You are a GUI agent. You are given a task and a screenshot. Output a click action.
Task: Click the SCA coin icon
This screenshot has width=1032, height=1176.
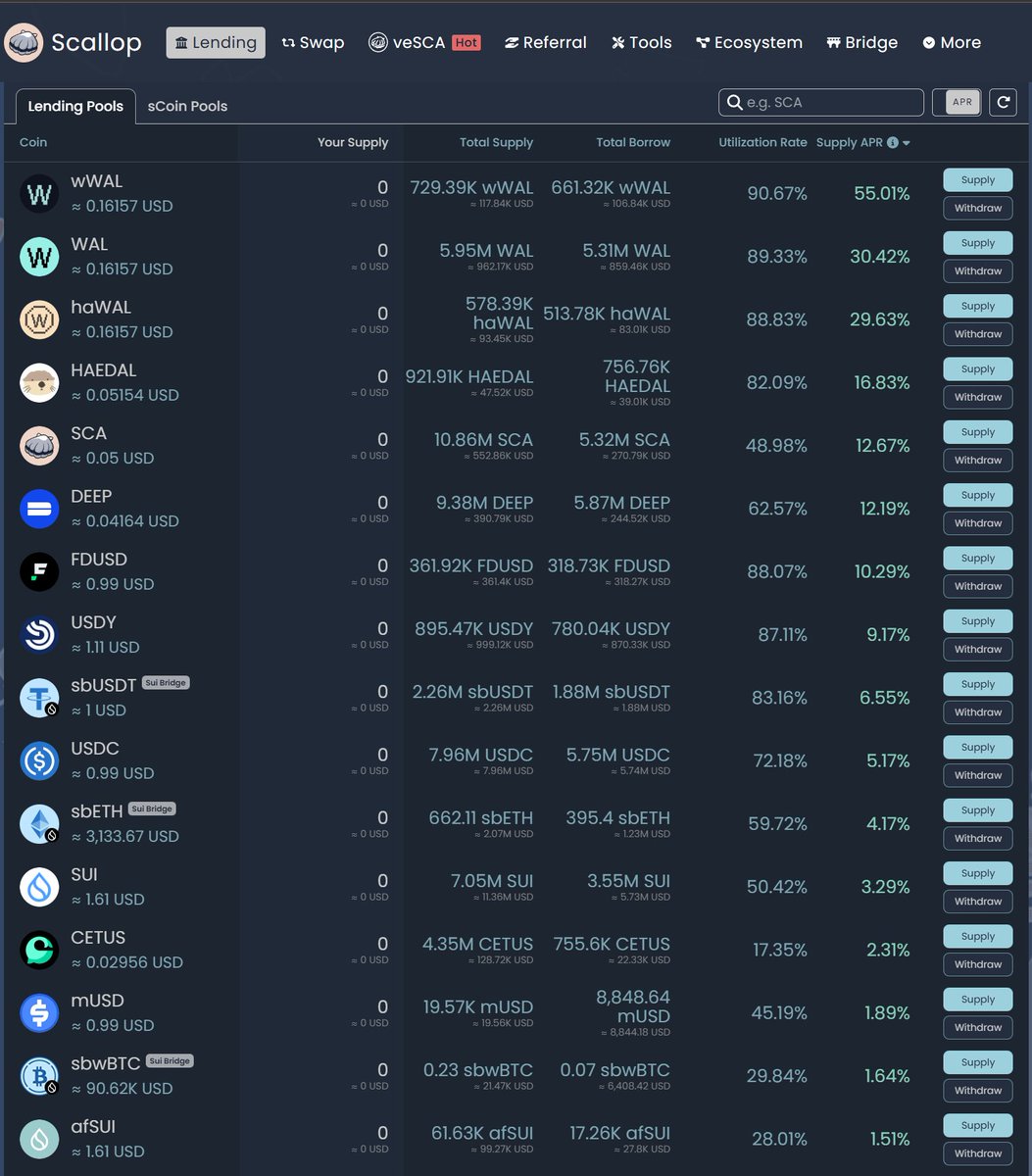point(39,446)
